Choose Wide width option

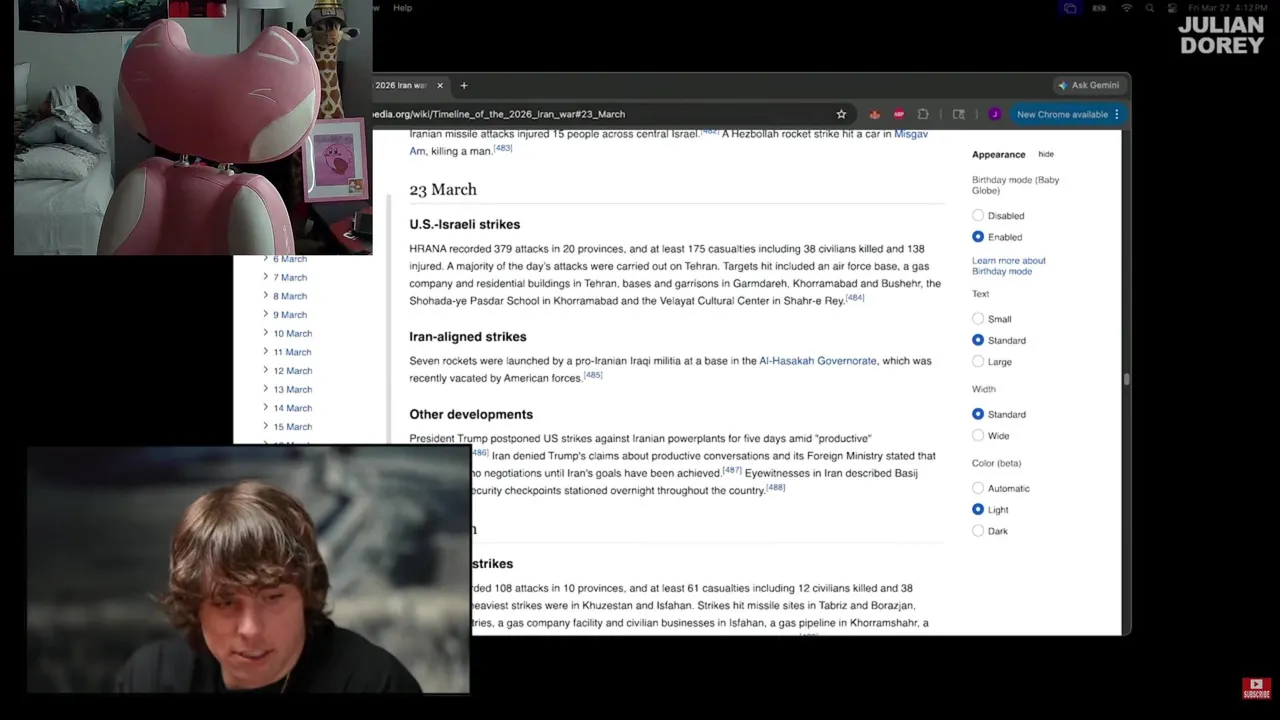[x=978, y=436]
